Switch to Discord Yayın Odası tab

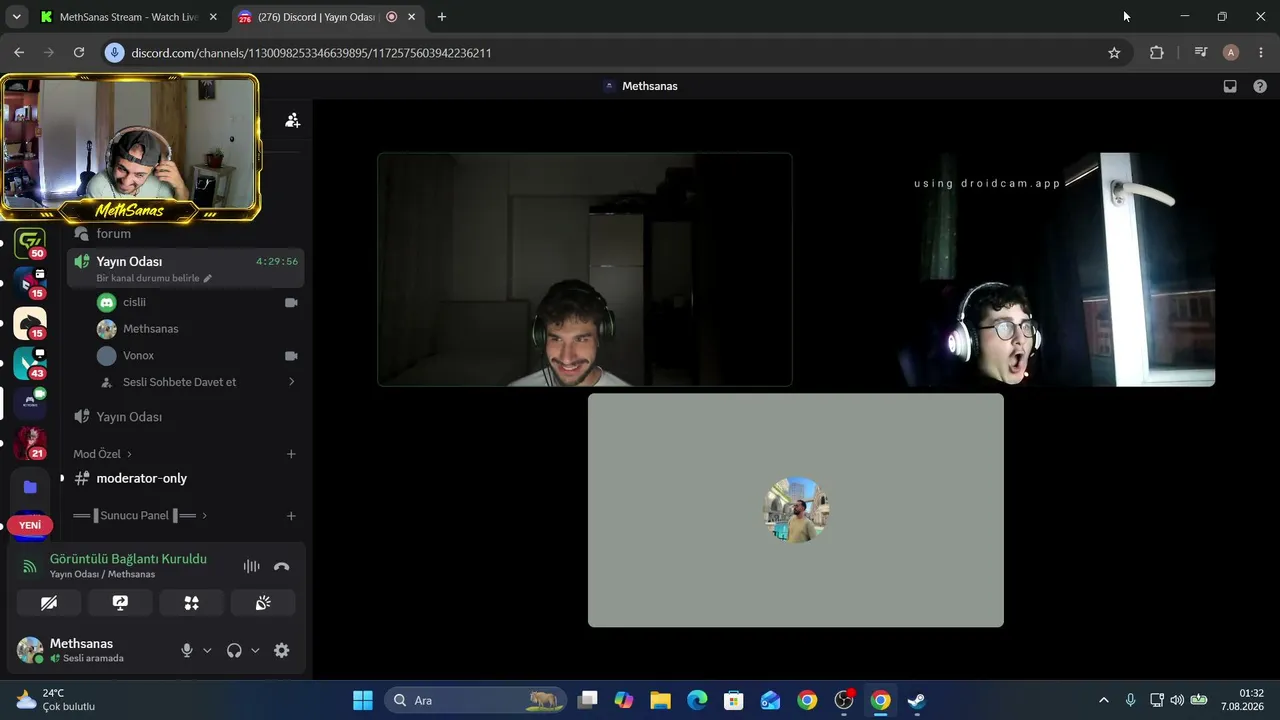pos(316,17)
